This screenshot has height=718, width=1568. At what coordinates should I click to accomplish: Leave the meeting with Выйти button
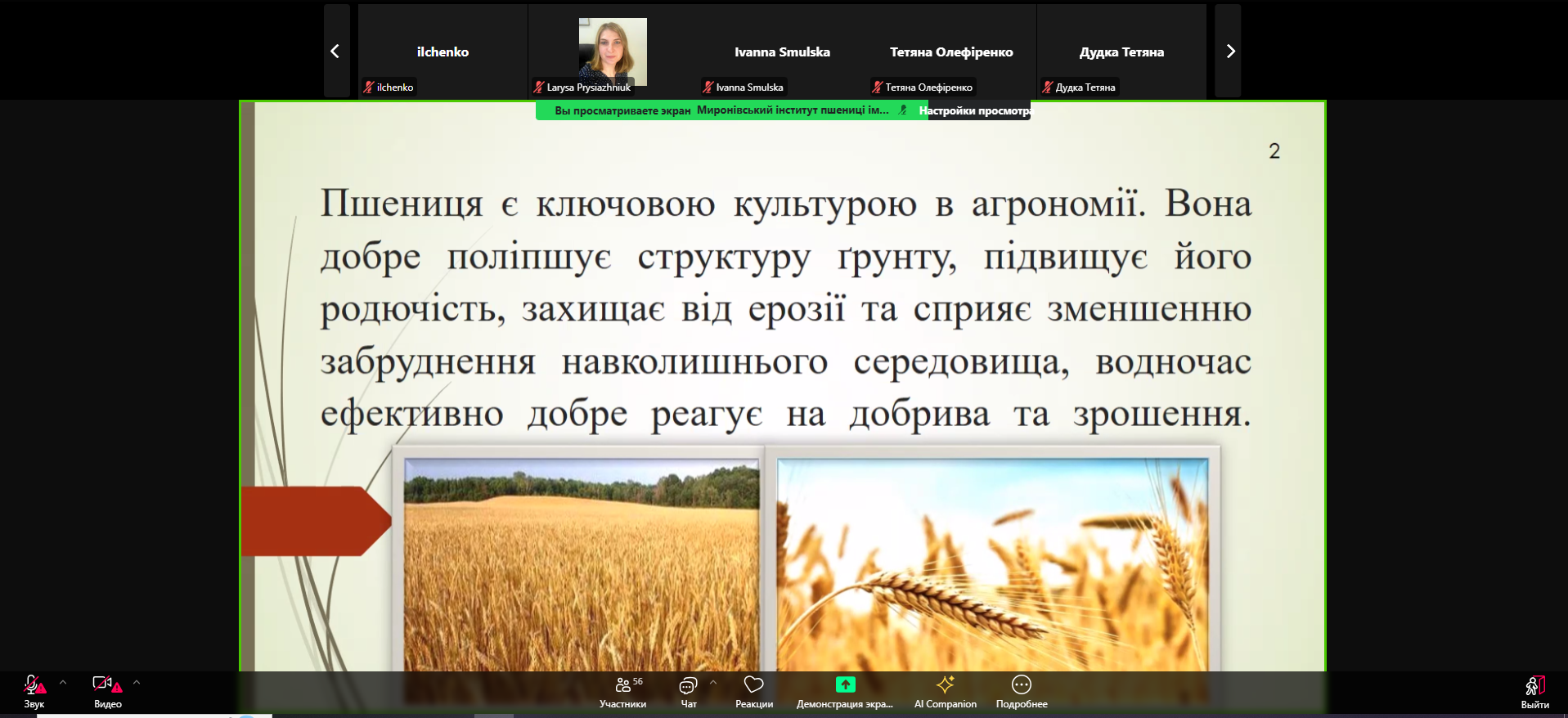(1534, 691)
